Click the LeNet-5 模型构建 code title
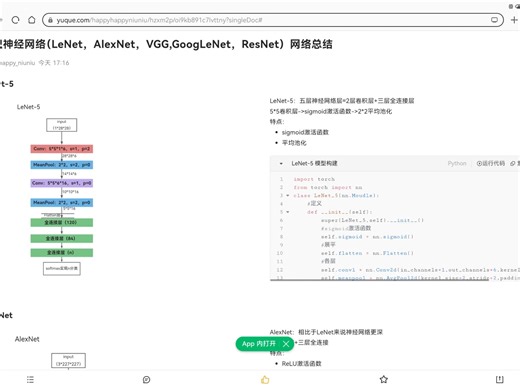This screenshot has height=390, width=520. pyautogui.click(x=314, y=163)
